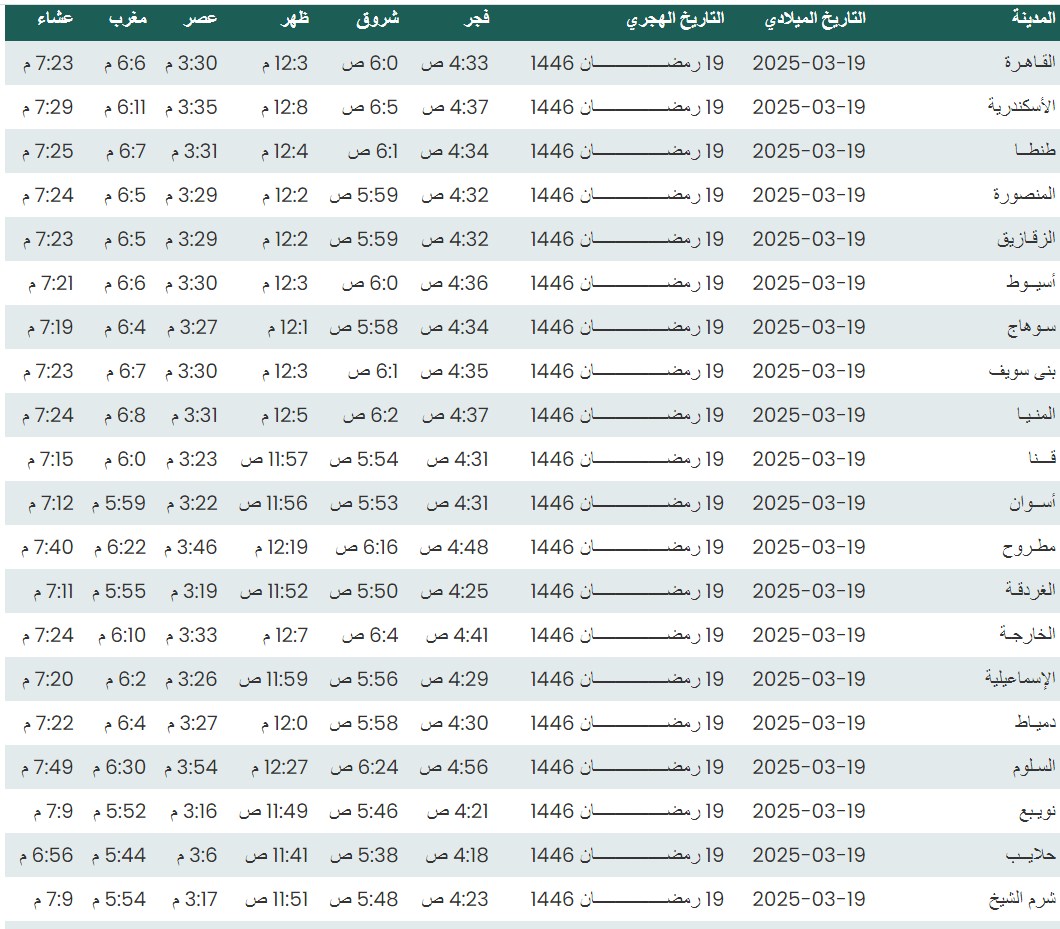Select the مغرب column header
The image size is (1060, 929).
coord(128,19)
